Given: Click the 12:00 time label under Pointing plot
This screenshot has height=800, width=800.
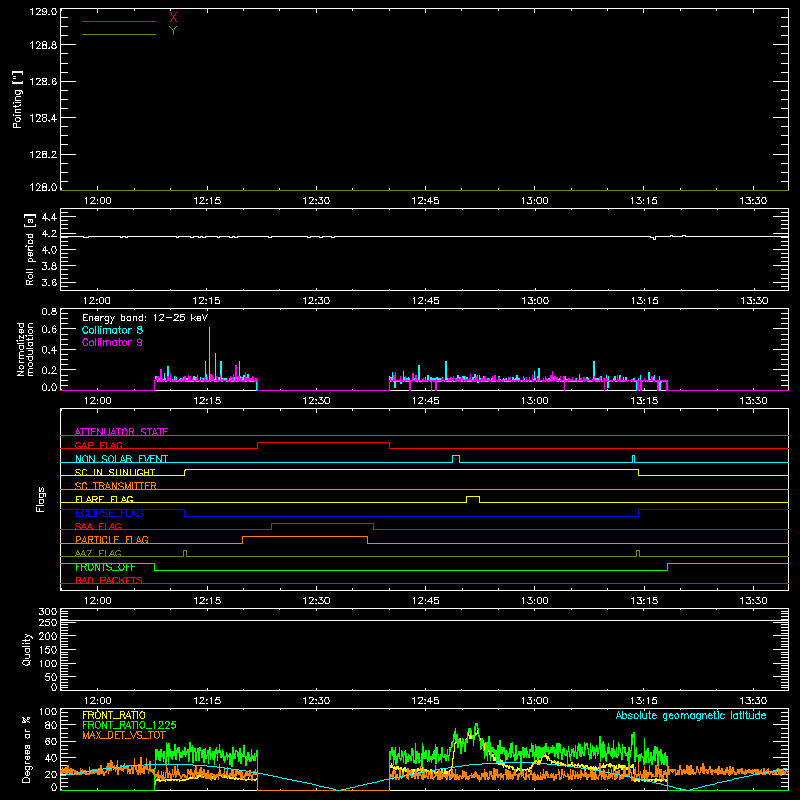Looking at the screenshot, I should coord(97,201).
